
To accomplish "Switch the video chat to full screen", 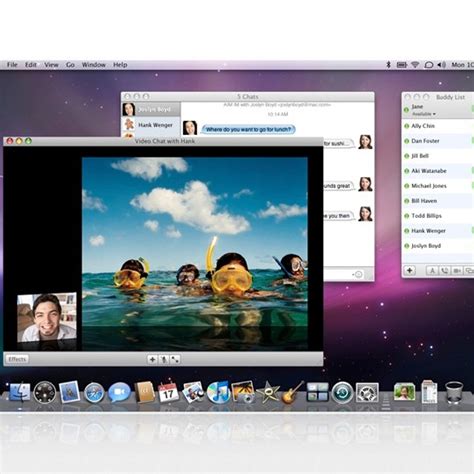I will pos(175,359).
